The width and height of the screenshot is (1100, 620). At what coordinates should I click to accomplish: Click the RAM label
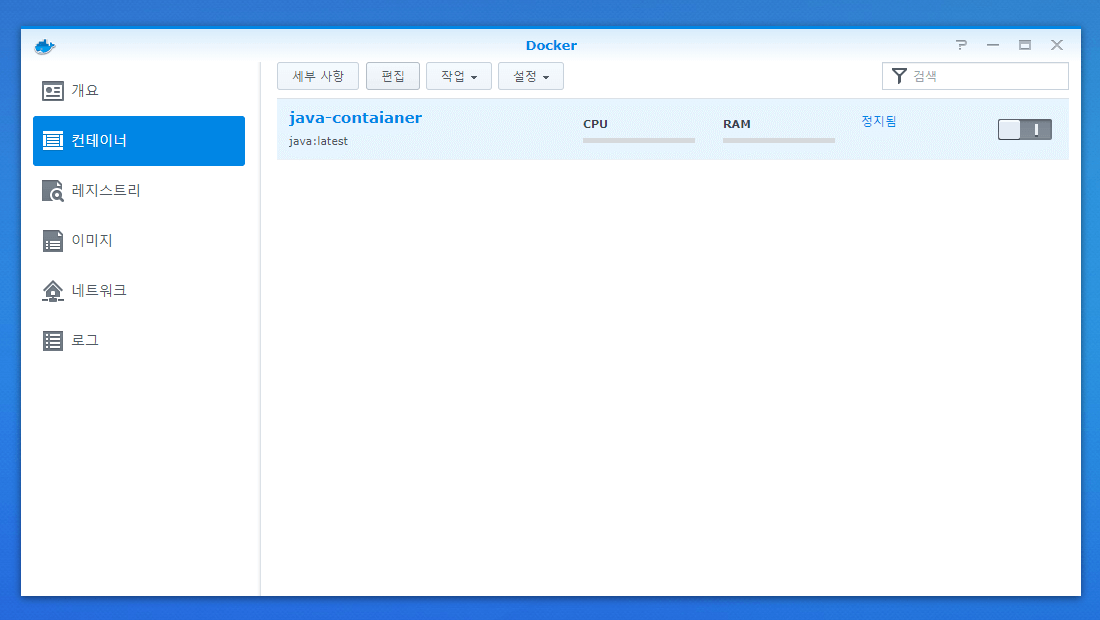(737, 124)
